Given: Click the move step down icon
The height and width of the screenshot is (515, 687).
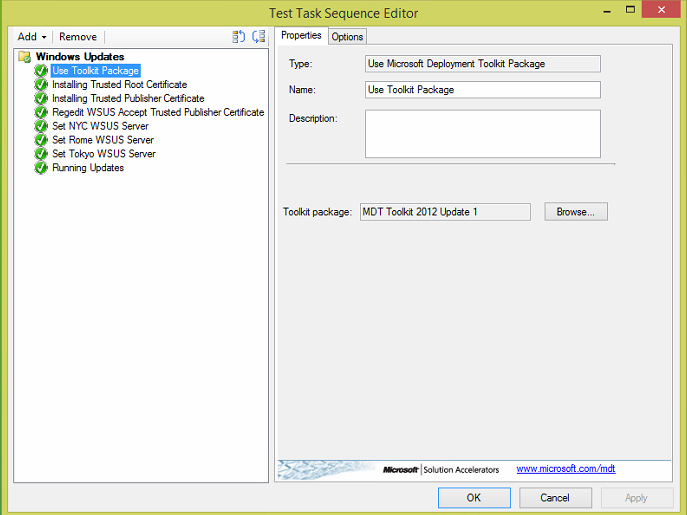Looking at the screenshot, I should 259,36.
